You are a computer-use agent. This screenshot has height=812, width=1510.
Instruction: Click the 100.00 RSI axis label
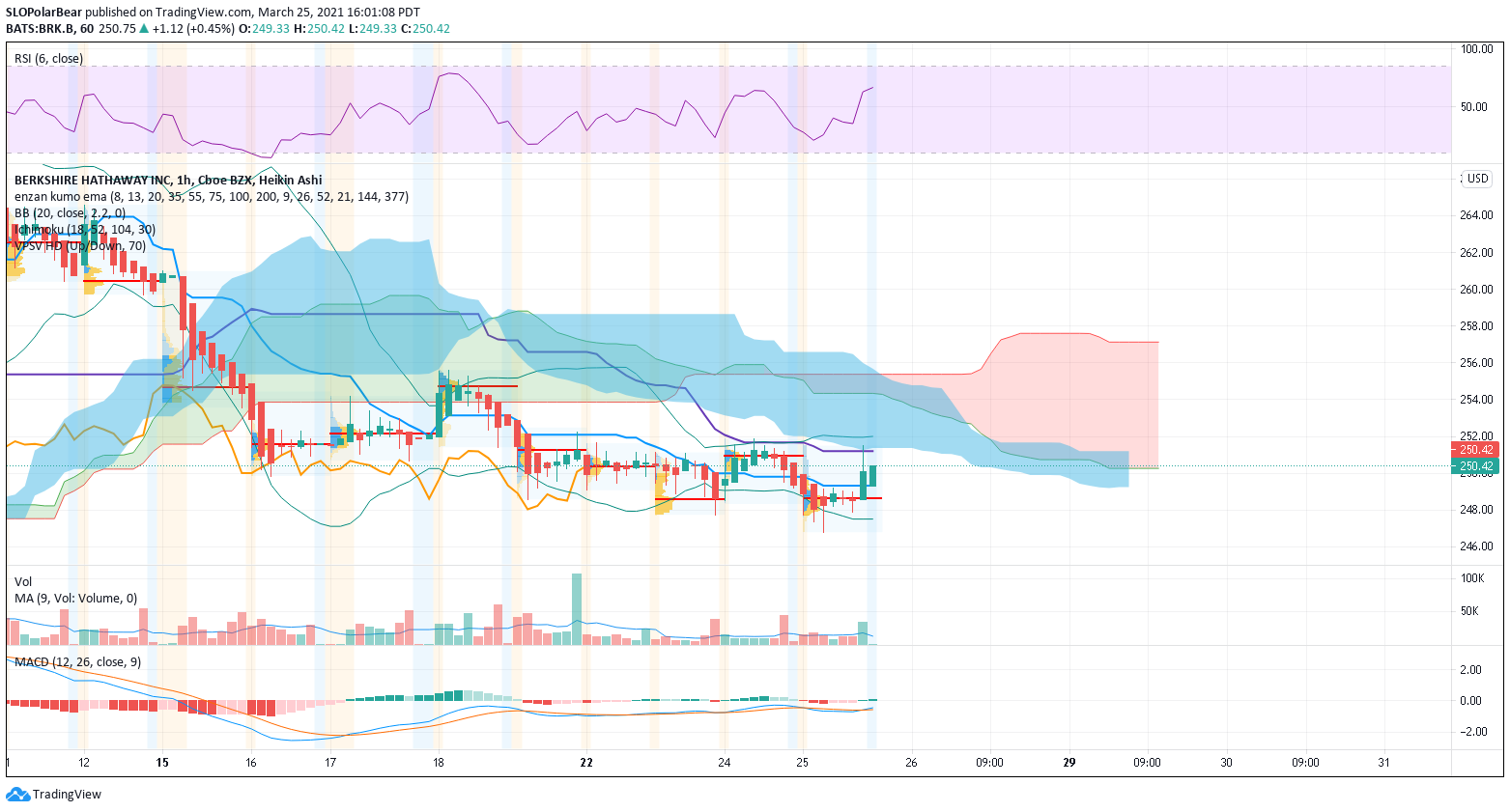[1476, 49]
